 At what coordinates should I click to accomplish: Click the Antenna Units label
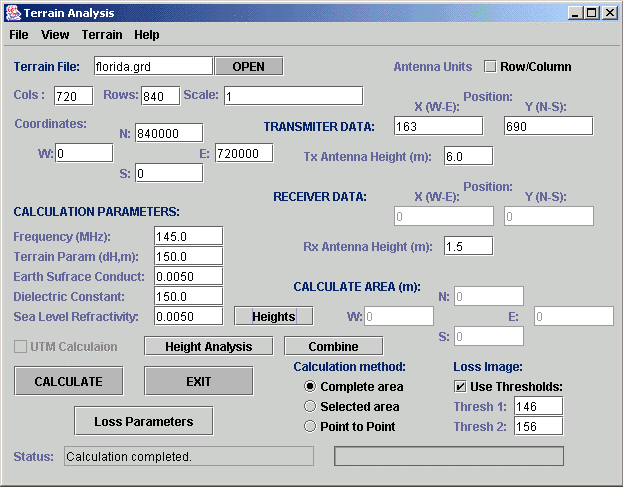point(433,66)
